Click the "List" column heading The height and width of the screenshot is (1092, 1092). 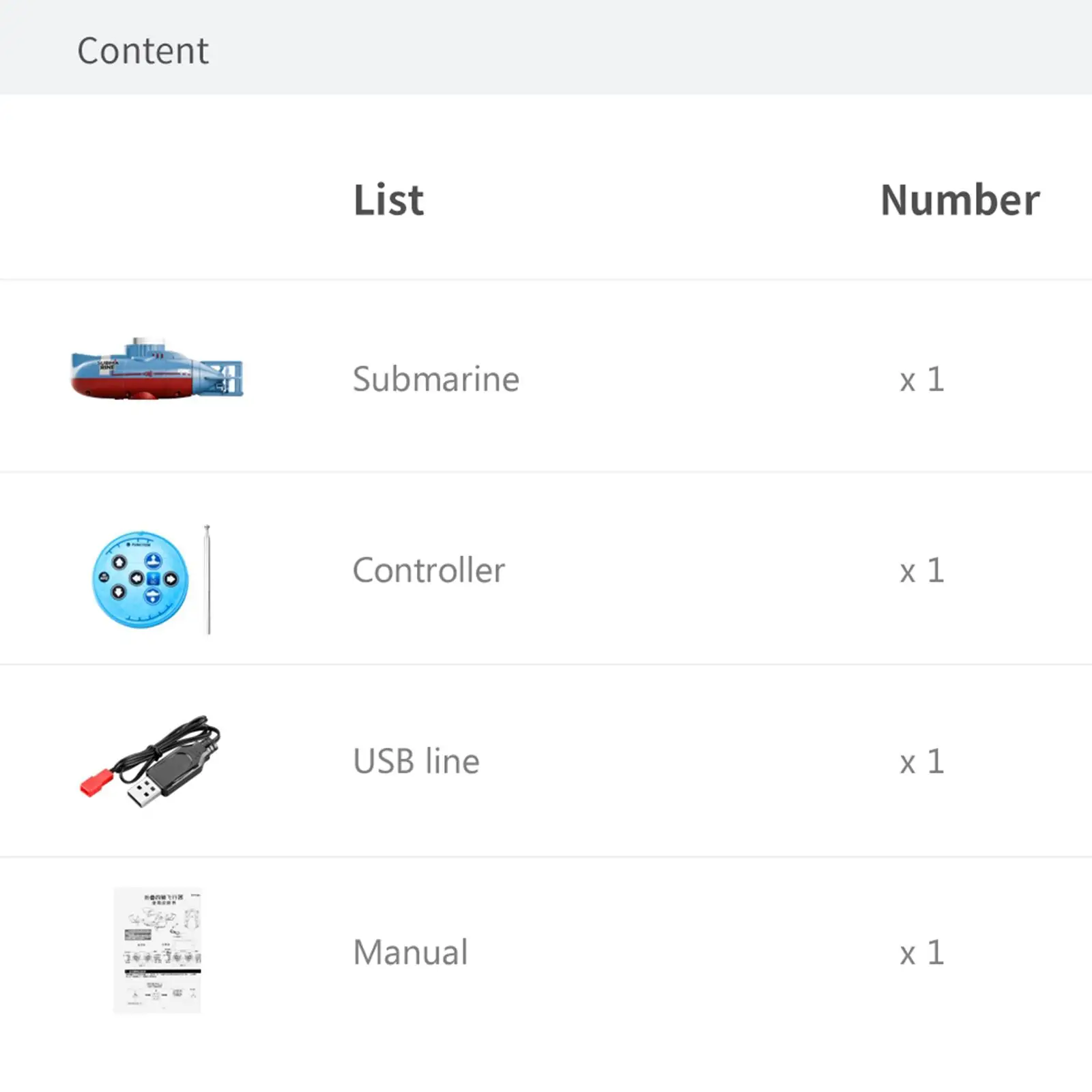[388, 201]
